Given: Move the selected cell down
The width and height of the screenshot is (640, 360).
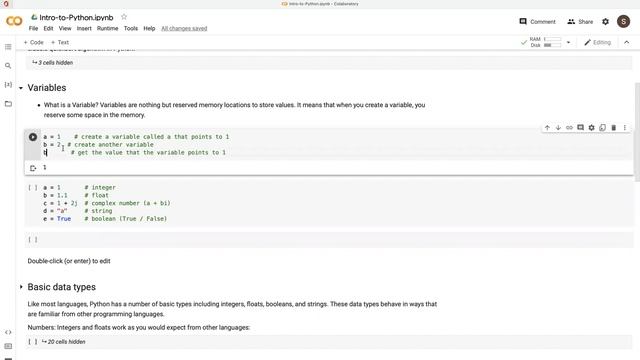Looking at the screenshot, I should [558, 128].
